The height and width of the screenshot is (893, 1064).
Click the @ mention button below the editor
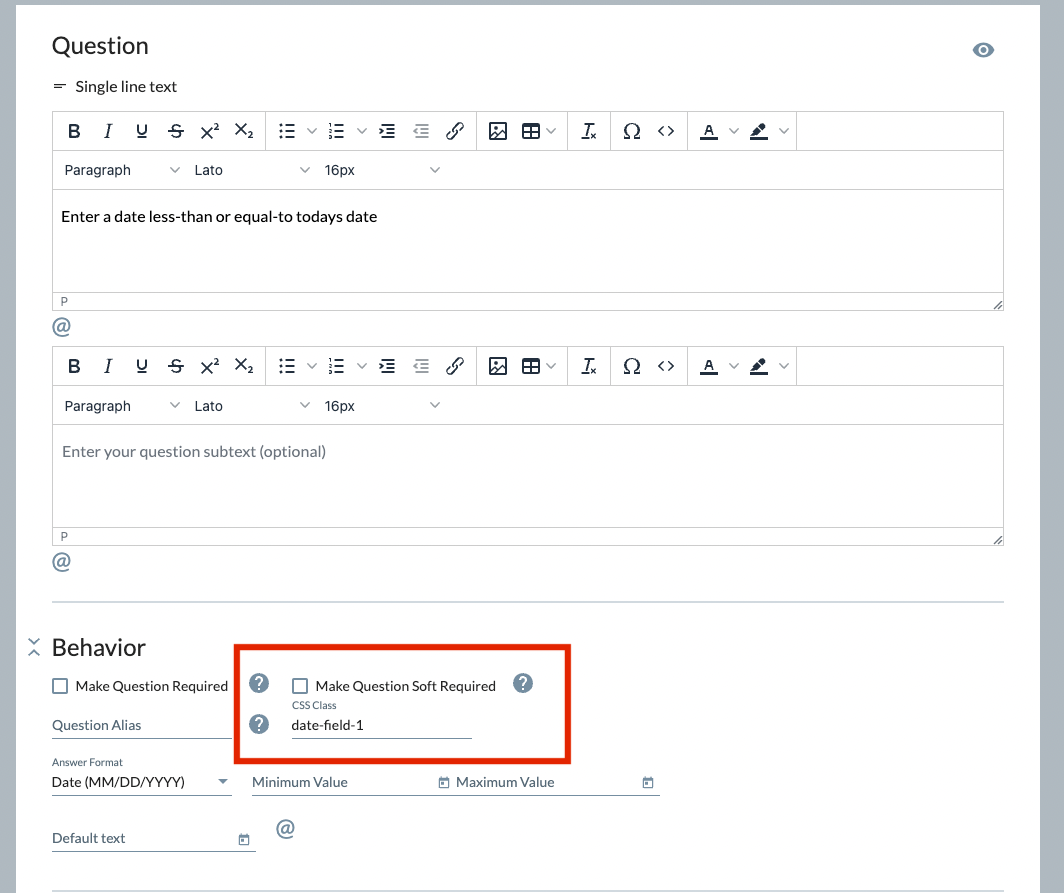(63, 326)
